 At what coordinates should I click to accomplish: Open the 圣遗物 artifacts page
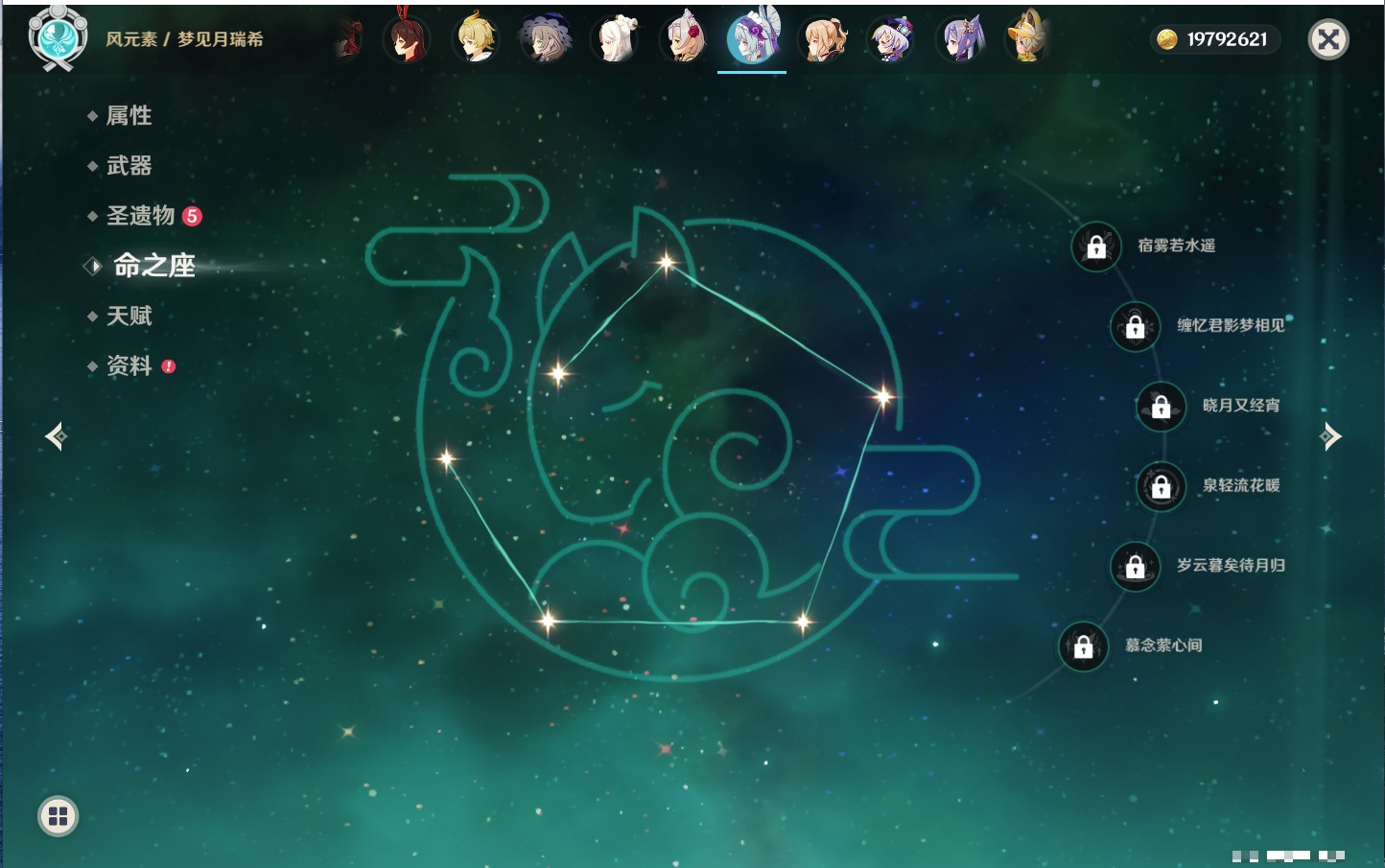point(140,216)
